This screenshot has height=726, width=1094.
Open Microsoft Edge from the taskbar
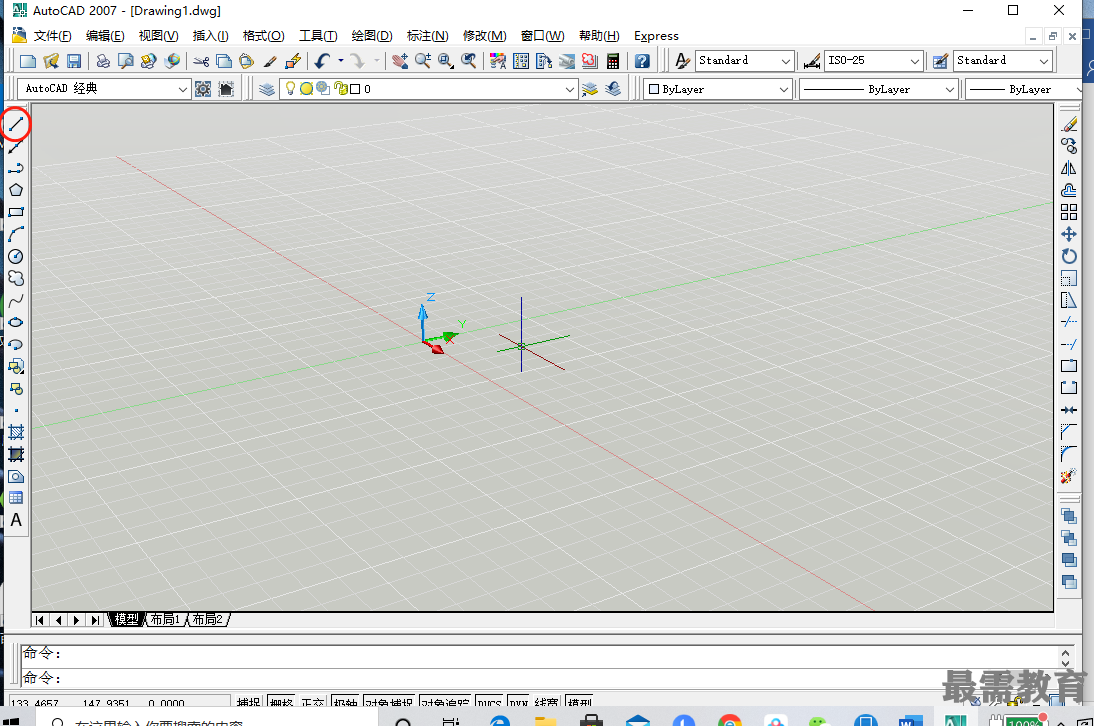500,720
